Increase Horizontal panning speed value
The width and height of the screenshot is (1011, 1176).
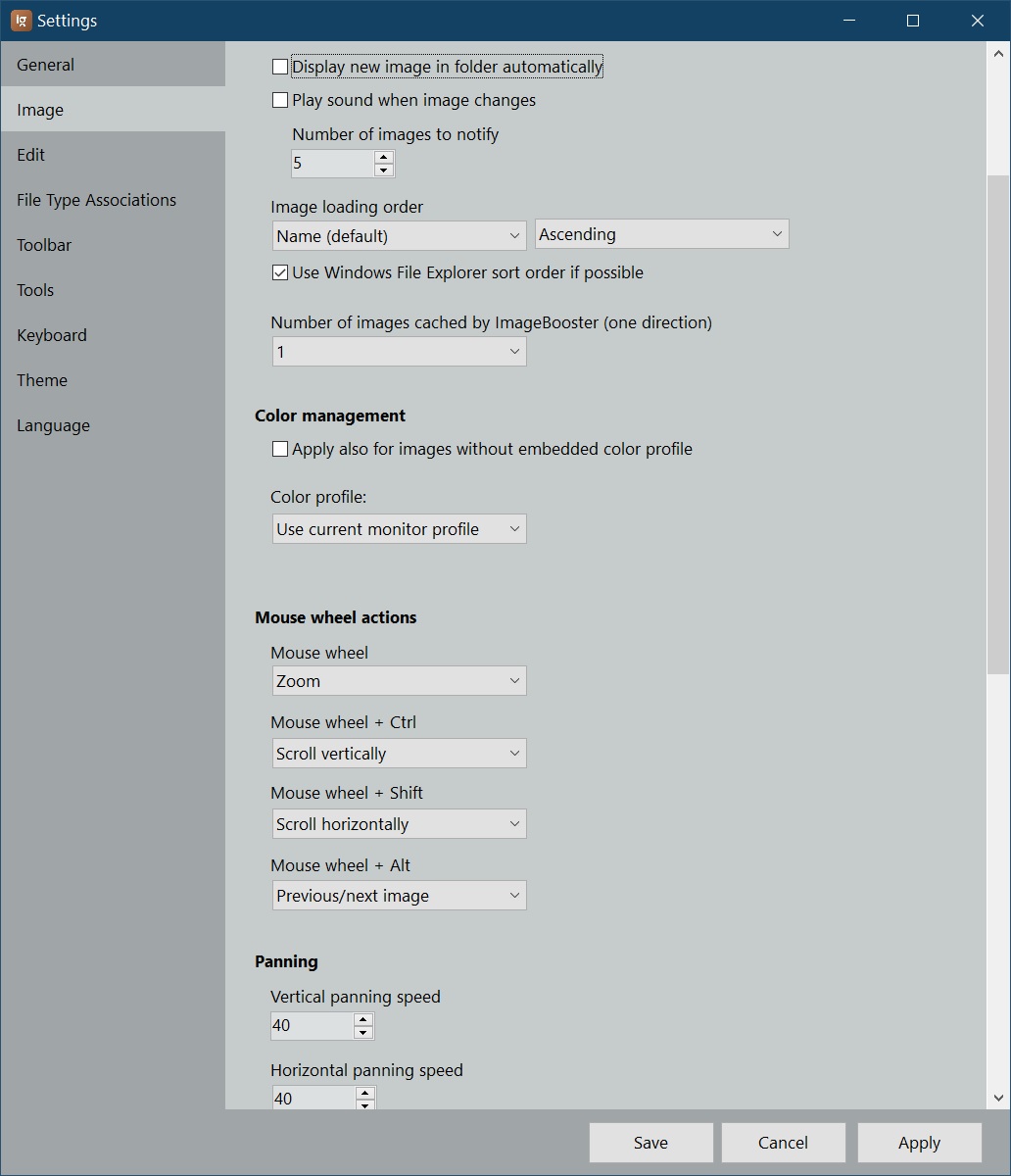point(364,1093)
